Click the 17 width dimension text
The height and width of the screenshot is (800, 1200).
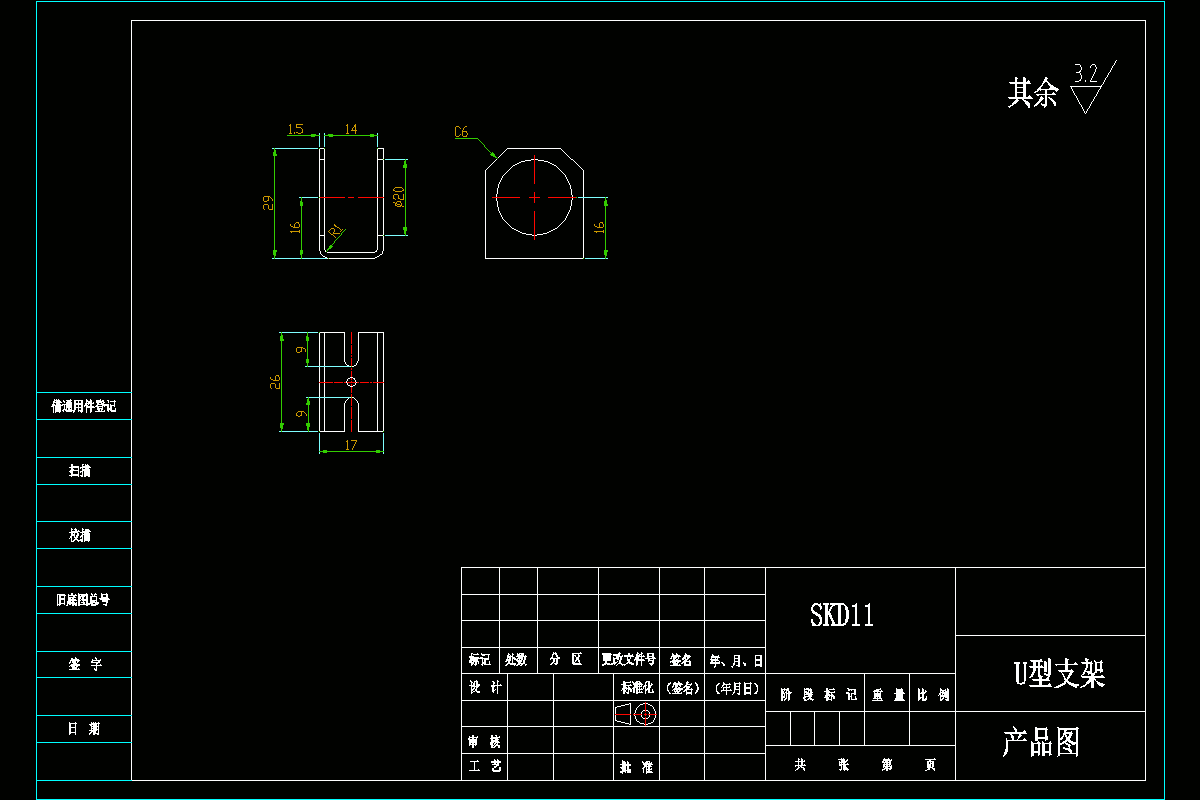(x=351, y=445)
